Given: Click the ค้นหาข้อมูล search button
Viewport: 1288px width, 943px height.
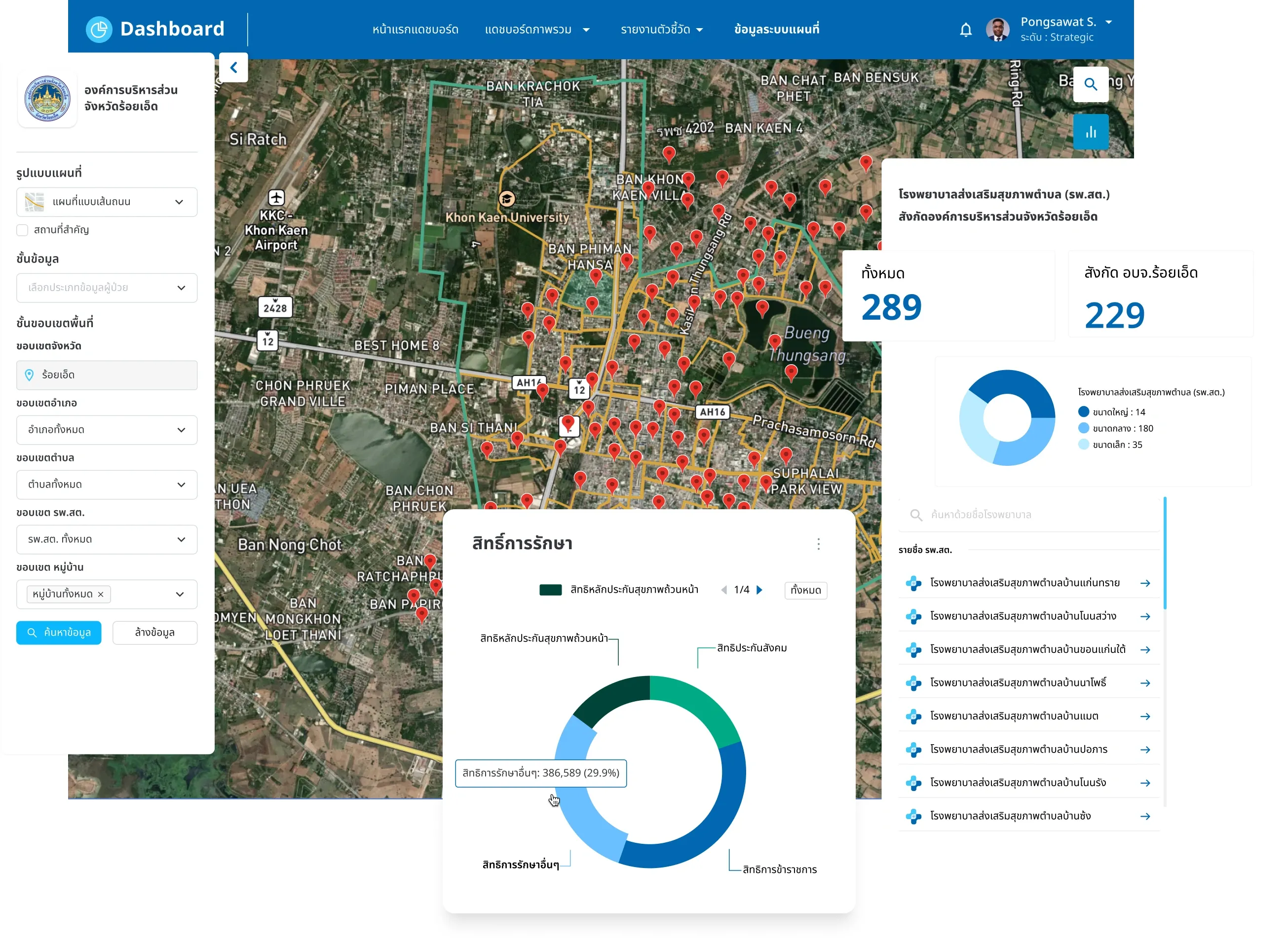Looking at the screenshot, I should (x=59, y=633).
